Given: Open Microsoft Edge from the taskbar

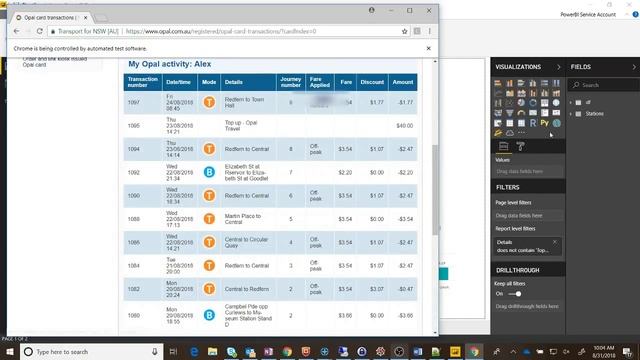Looking at the screenshot, I should coord(194,351).
